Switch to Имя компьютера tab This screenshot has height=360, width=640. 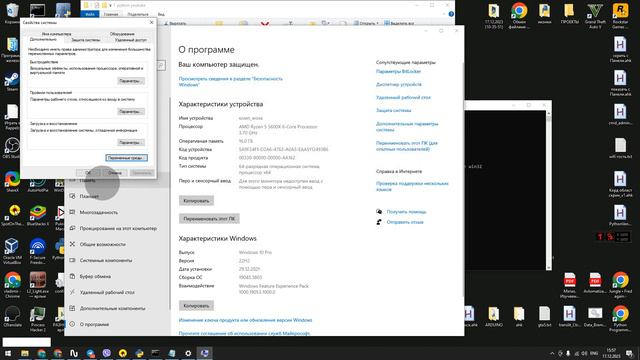(56, 34)
